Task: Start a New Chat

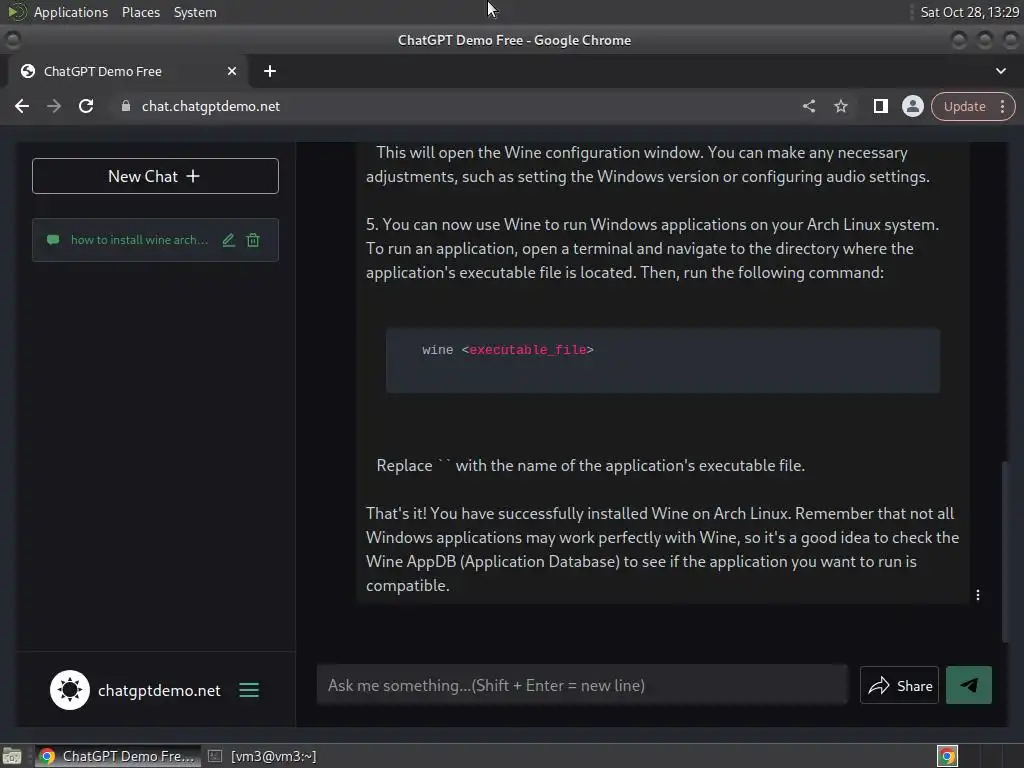Action: coord(155,176)
